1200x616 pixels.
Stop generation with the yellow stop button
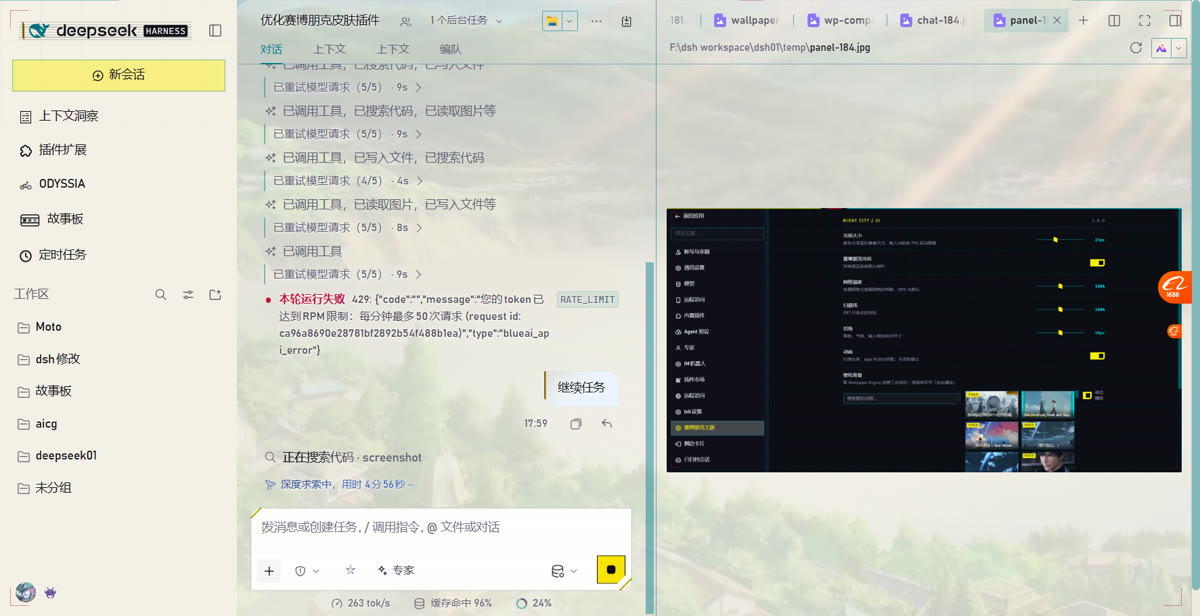pos(611,570)
